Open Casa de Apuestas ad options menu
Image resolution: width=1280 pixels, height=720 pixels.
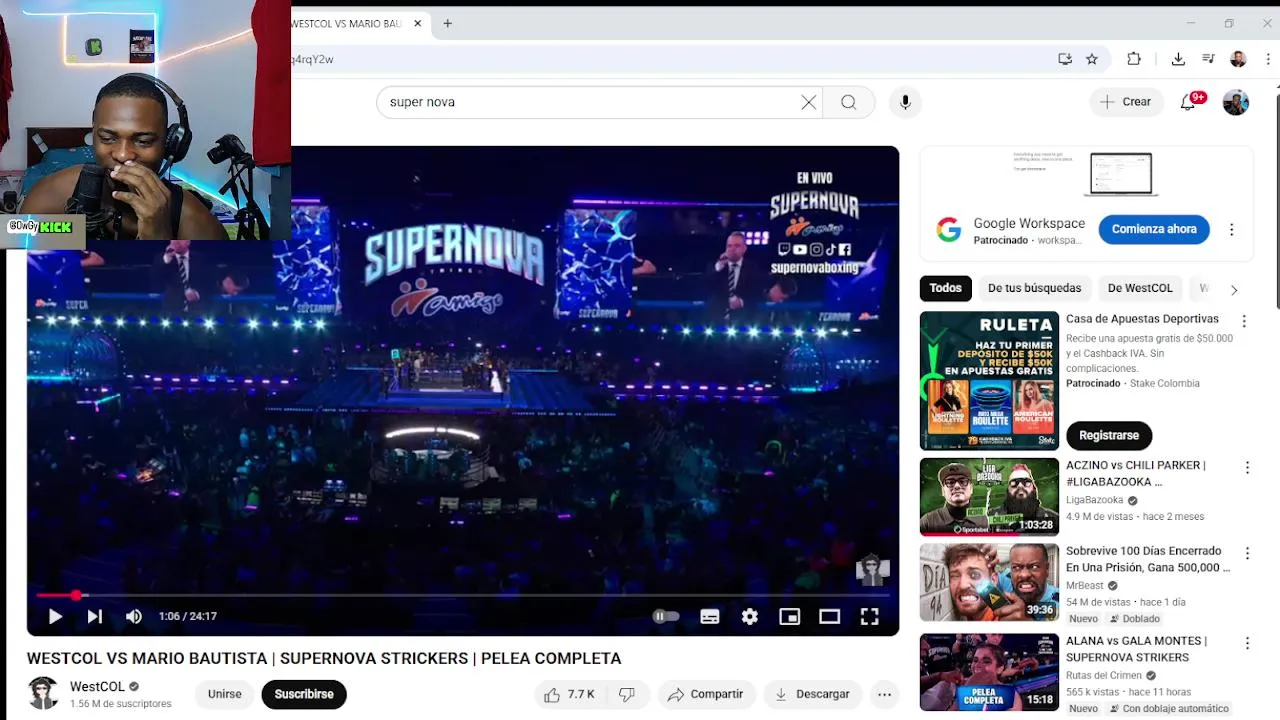tap(1244, 322)
